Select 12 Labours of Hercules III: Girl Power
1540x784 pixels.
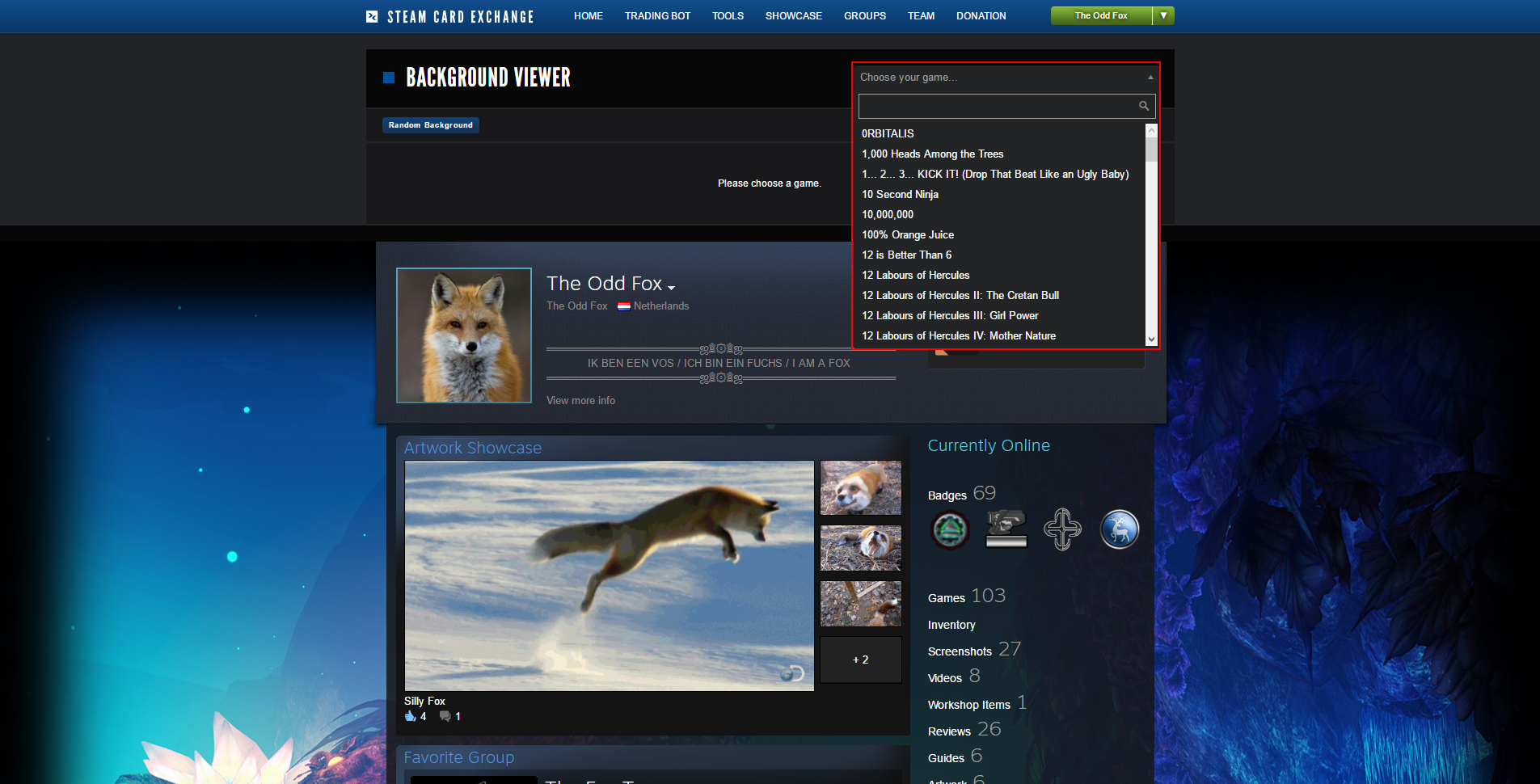(x=1002, y=315)
